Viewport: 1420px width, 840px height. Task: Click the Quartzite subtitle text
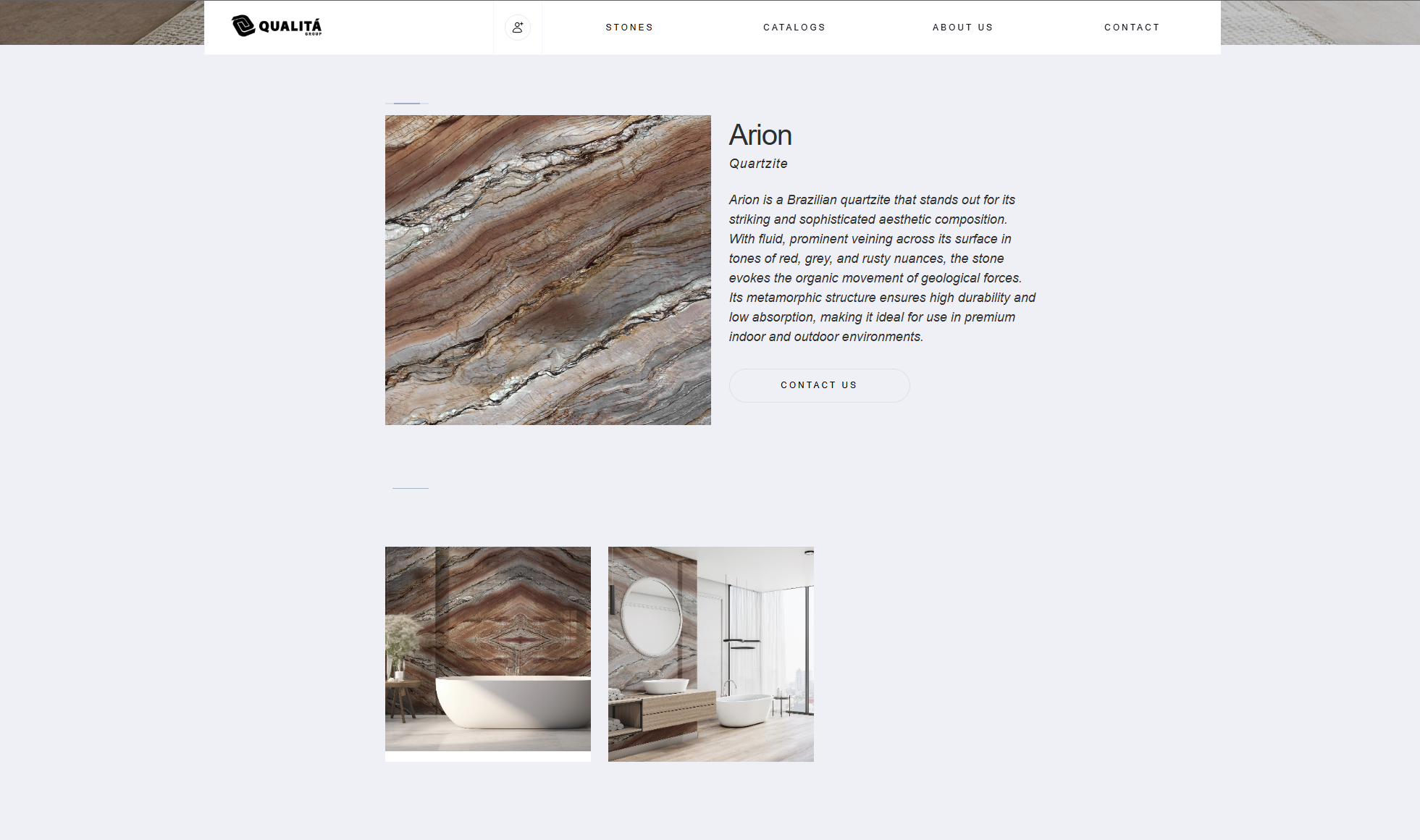click(x=758, y=164)
